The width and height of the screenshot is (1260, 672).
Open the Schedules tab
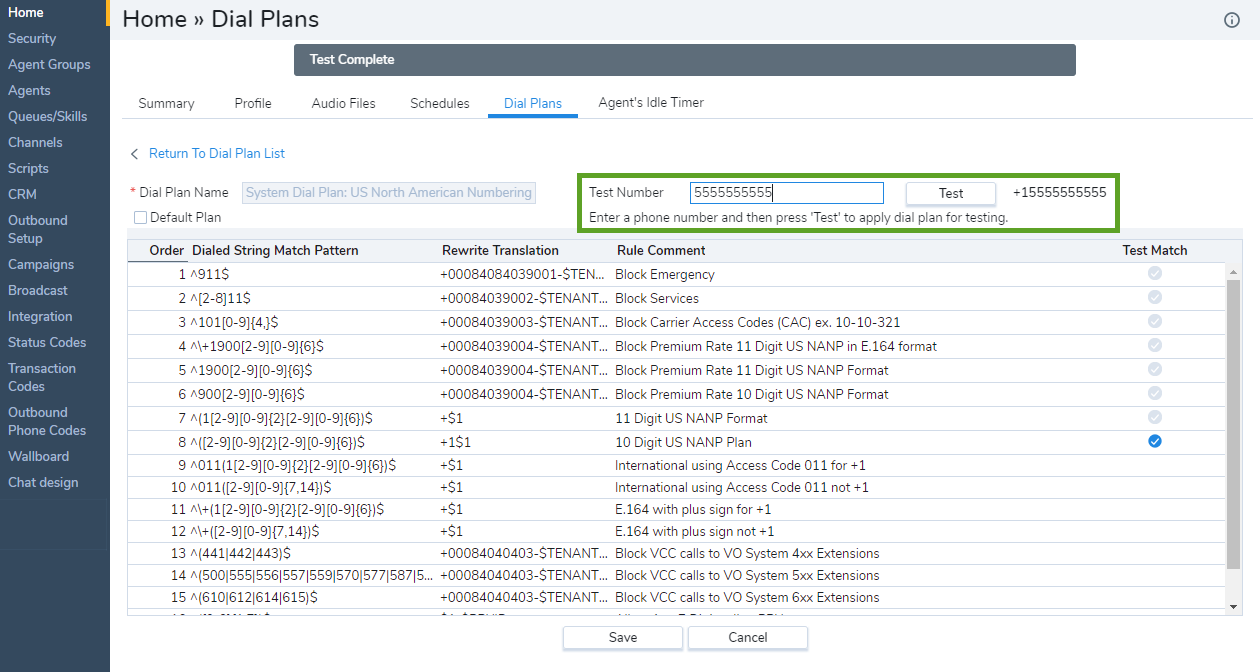[x=440, y=103]
